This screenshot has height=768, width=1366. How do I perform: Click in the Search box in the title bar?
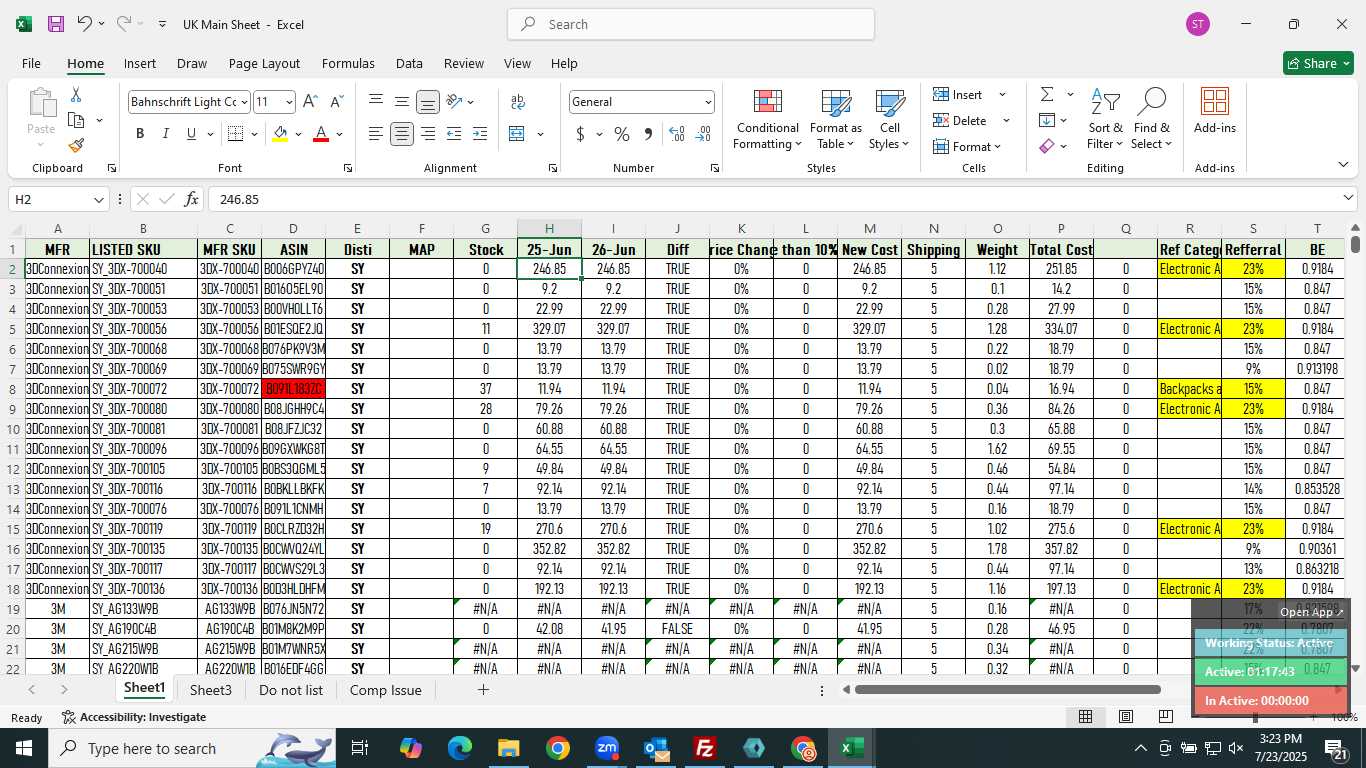(691, 24)
